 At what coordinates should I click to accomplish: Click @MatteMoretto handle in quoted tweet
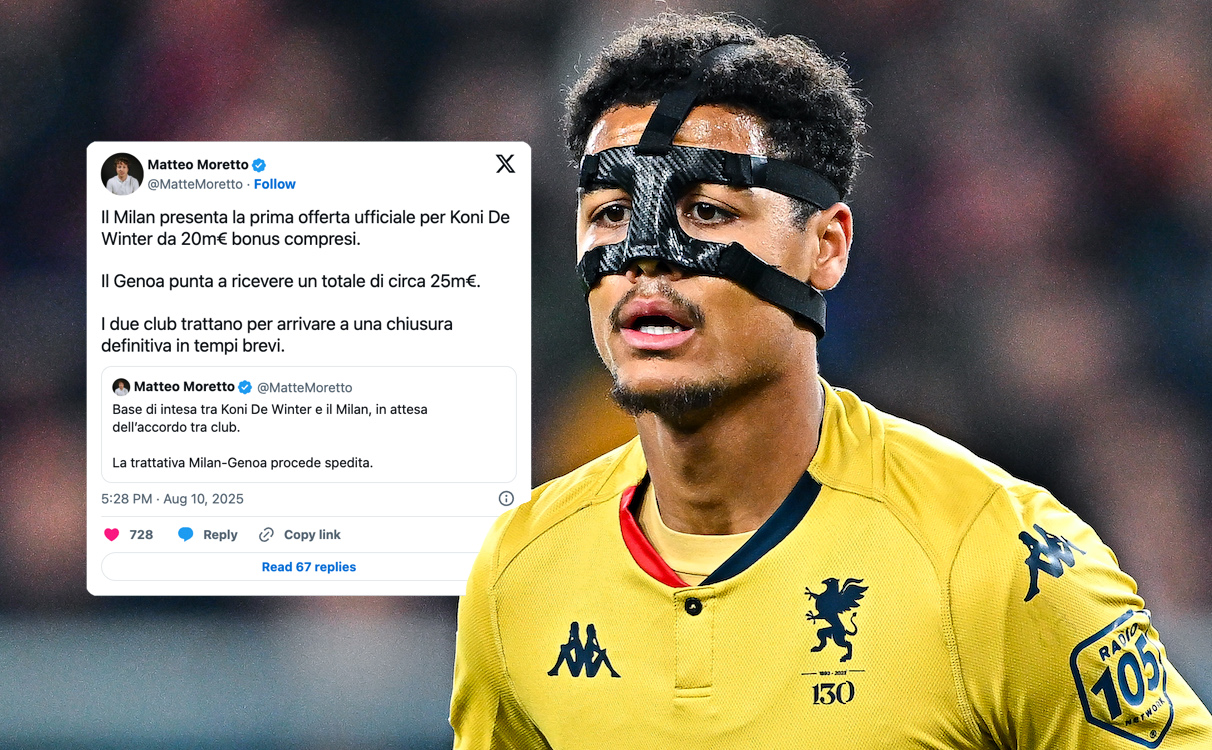[x=305, y=388]
